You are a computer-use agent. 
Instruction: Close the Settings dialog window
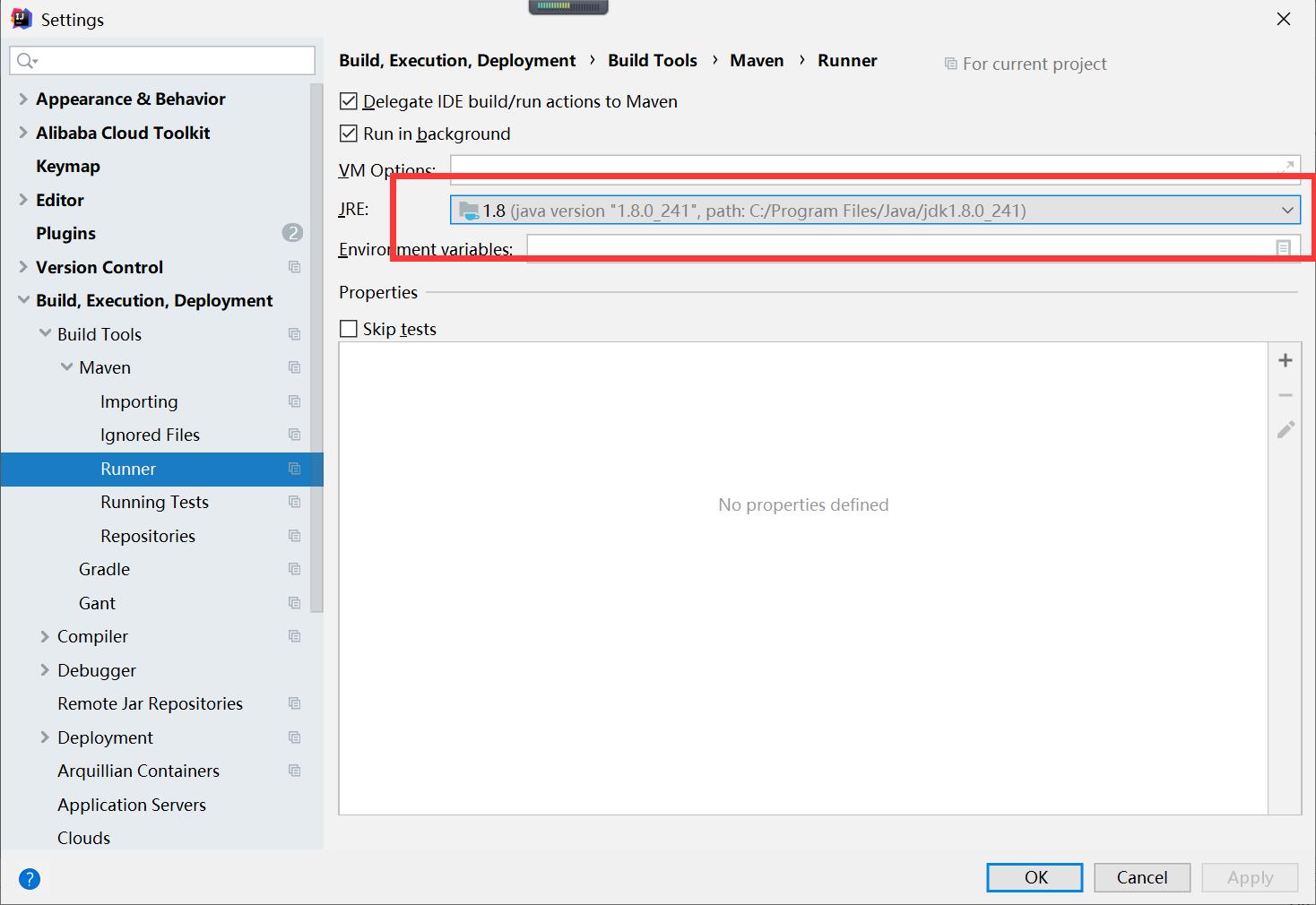(1284, 19)
